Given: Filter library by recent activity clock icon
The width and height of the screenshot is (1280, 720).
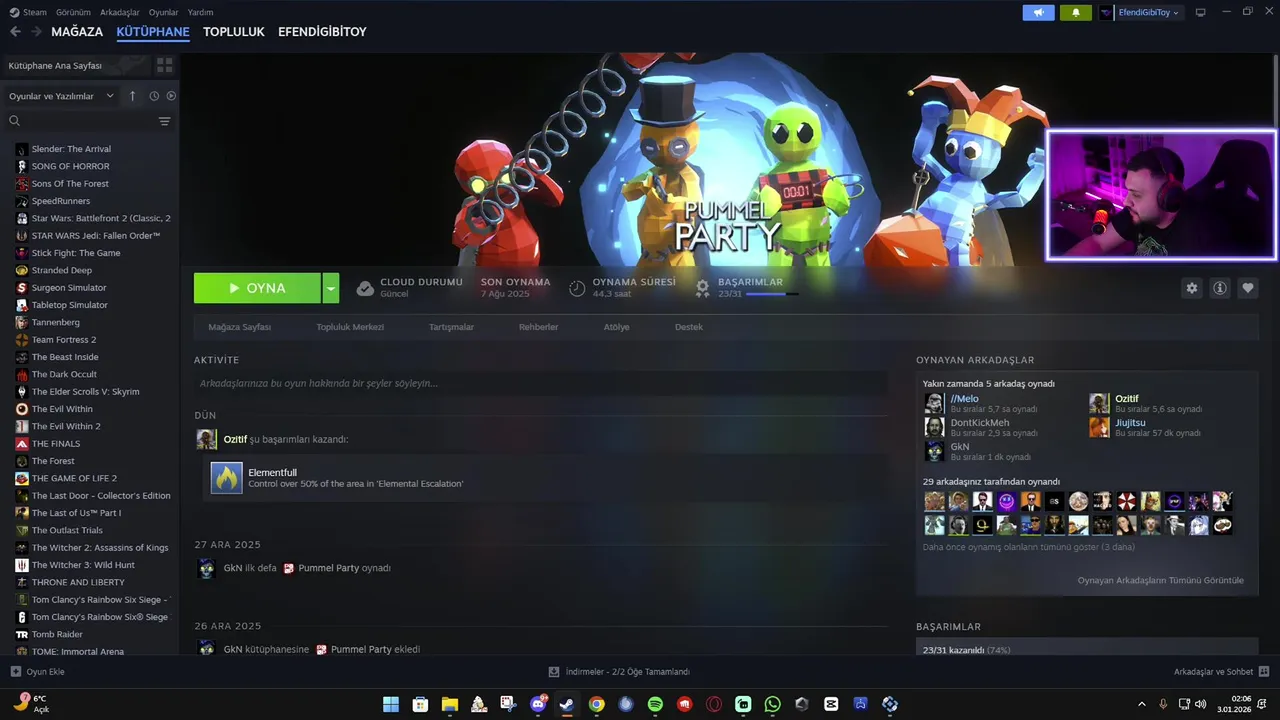Looking at the screenshot, I should 154,96.
